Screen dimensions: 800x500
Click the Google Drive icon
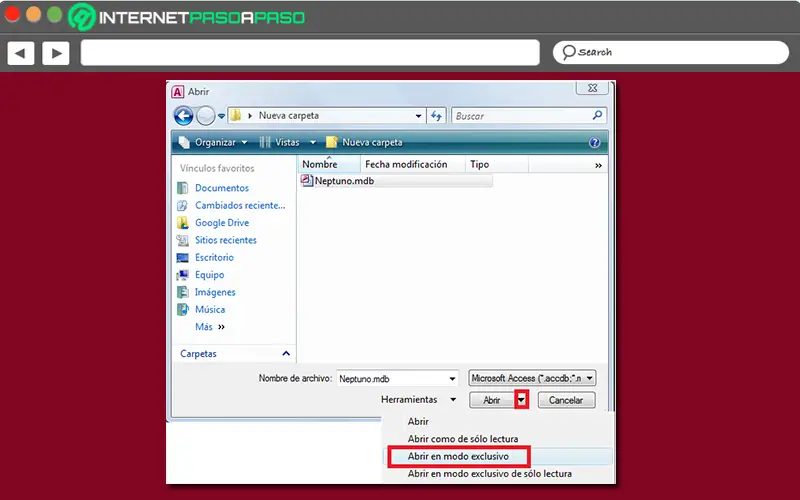coord(183,222)
